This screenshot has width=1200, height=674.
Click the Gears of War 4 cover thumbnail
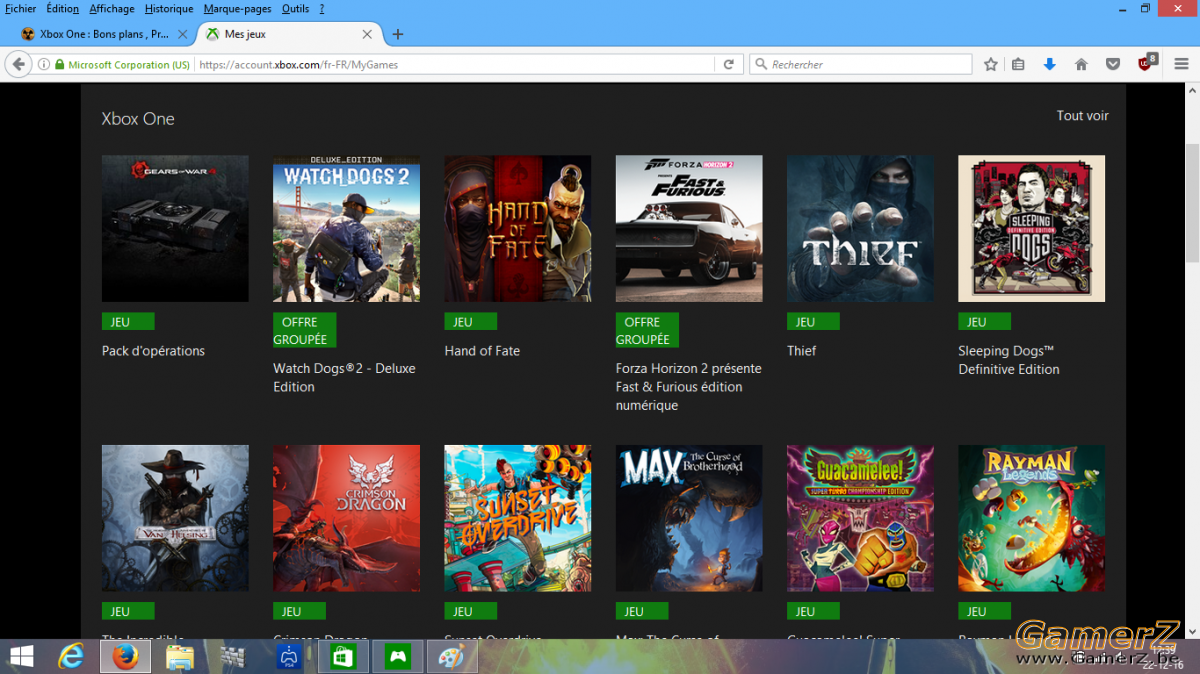pos(175,228)
